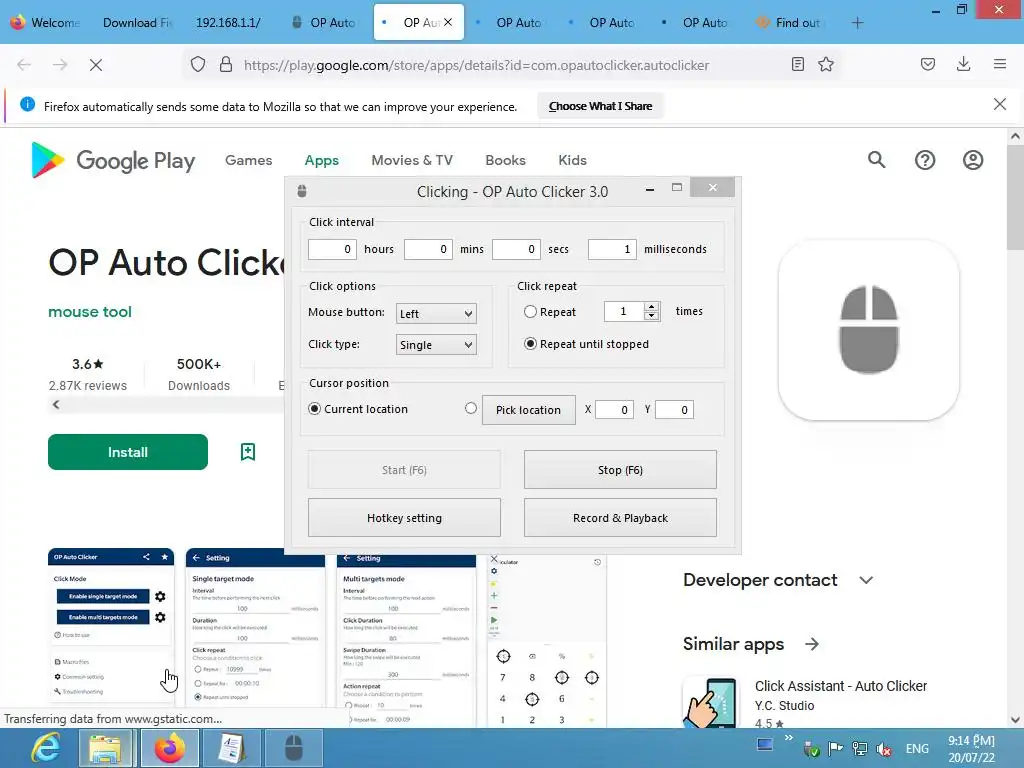Open the document editor taskbar icon
The width and height of the screenshot is (1024, 768).
pyautogui.click(x=230, y=748)
